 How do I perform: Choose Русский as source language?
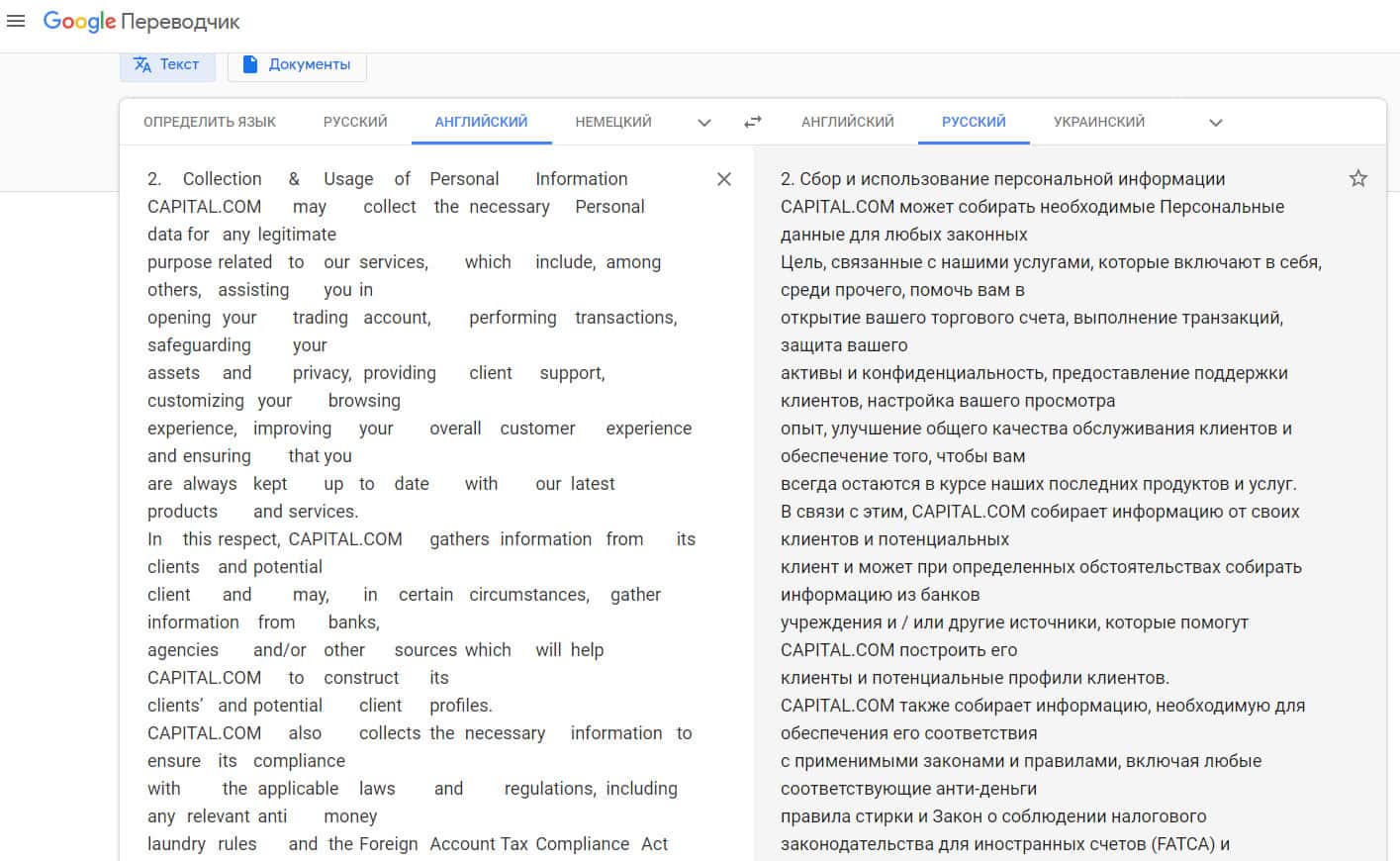coord(355,122)
